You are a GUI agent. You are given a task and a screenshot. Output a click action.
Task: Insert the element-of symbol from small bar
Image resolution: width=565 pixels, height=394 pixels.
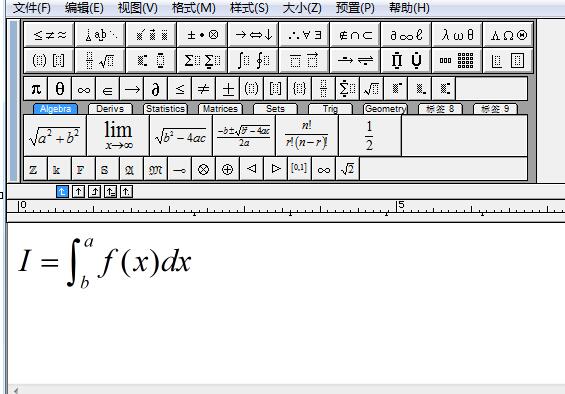[x=107, y=88]
